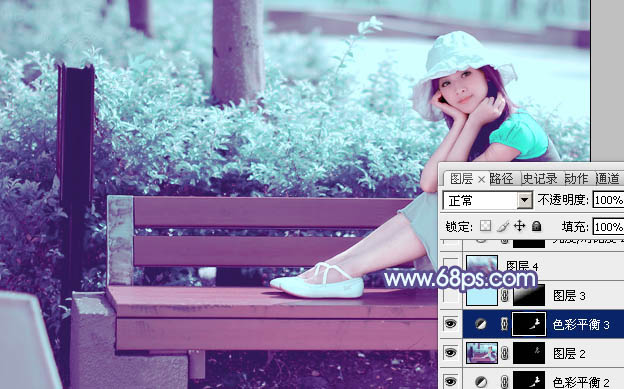
Task: Show the 图层 4 layer visibility box
Action: 450,265
